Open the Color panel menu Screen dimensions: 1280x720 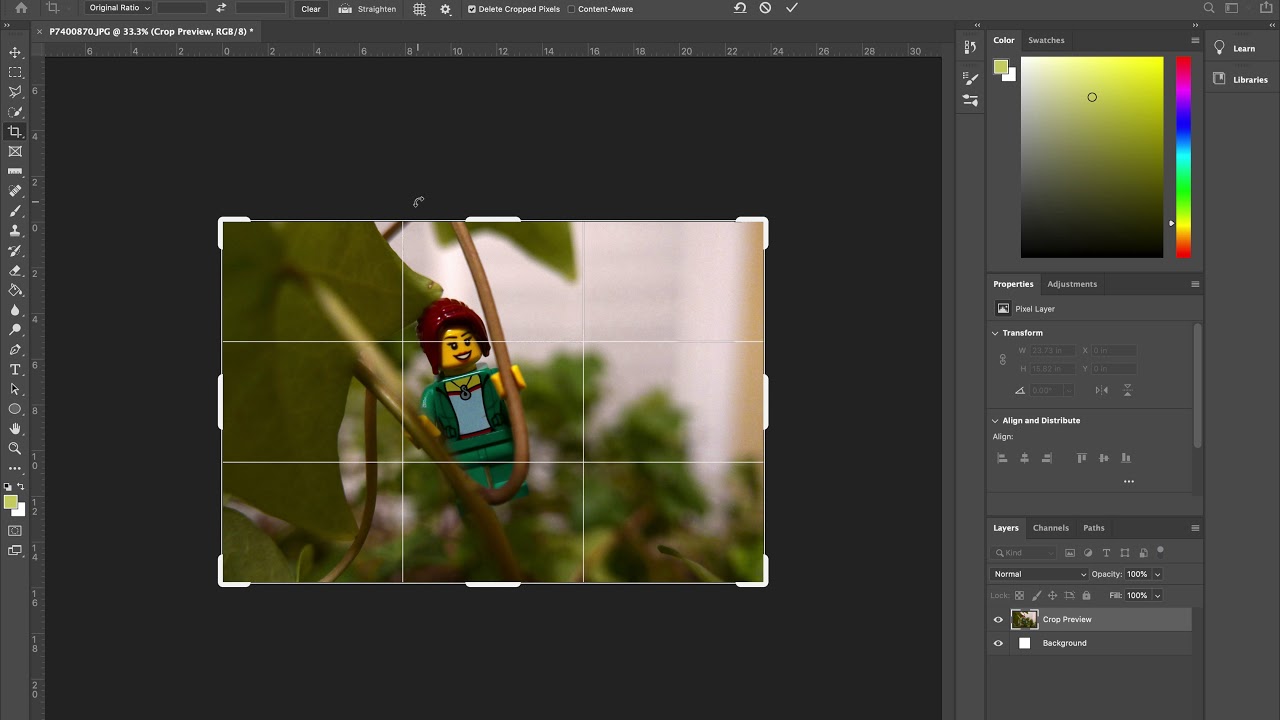1195,40
